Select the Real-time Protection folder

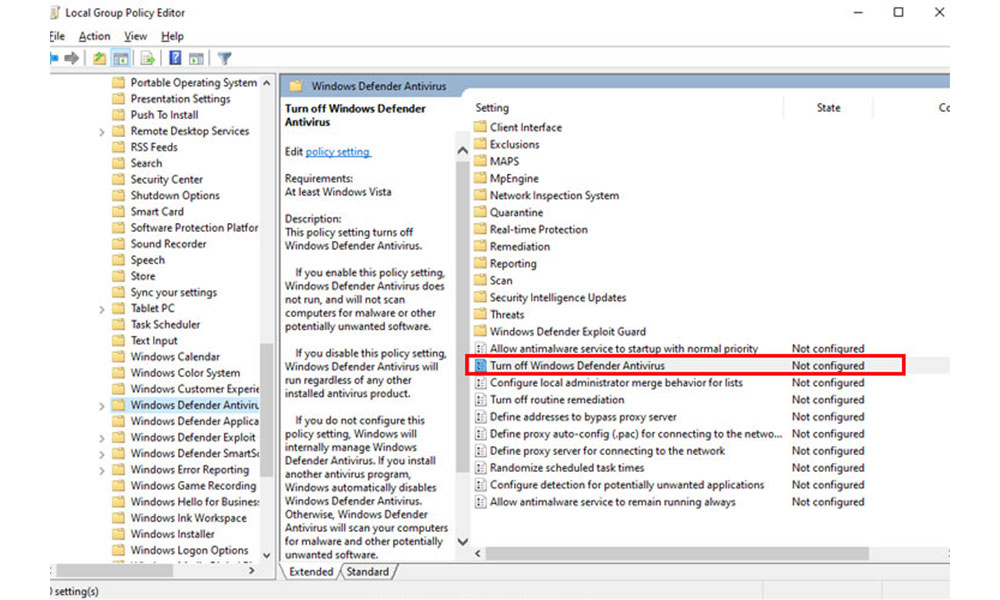coord(538,230)
